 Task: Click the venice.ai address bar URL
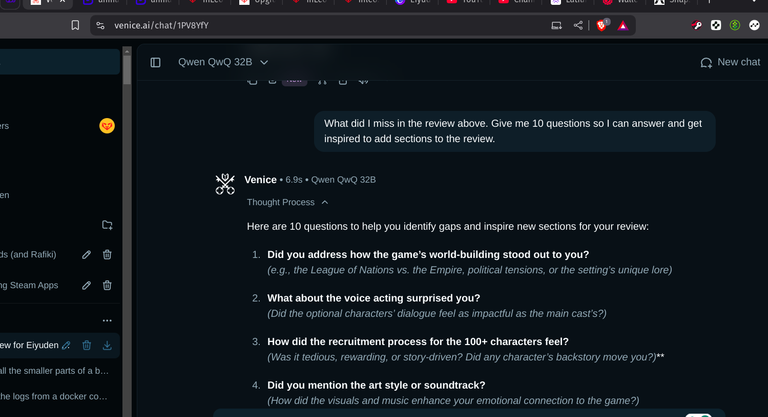161,25
